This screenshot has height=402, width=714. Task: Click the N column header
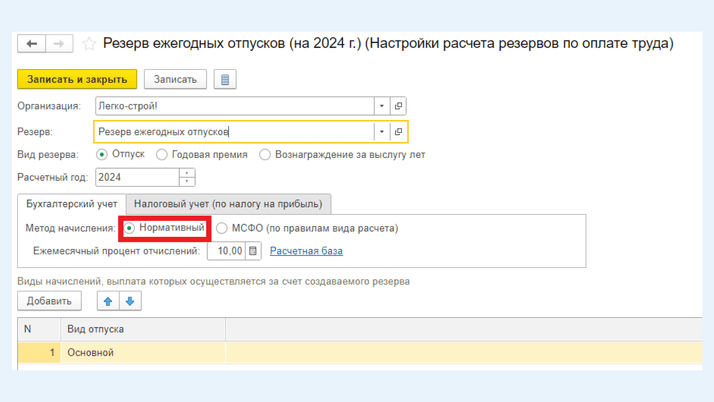(x=39, y=329)
